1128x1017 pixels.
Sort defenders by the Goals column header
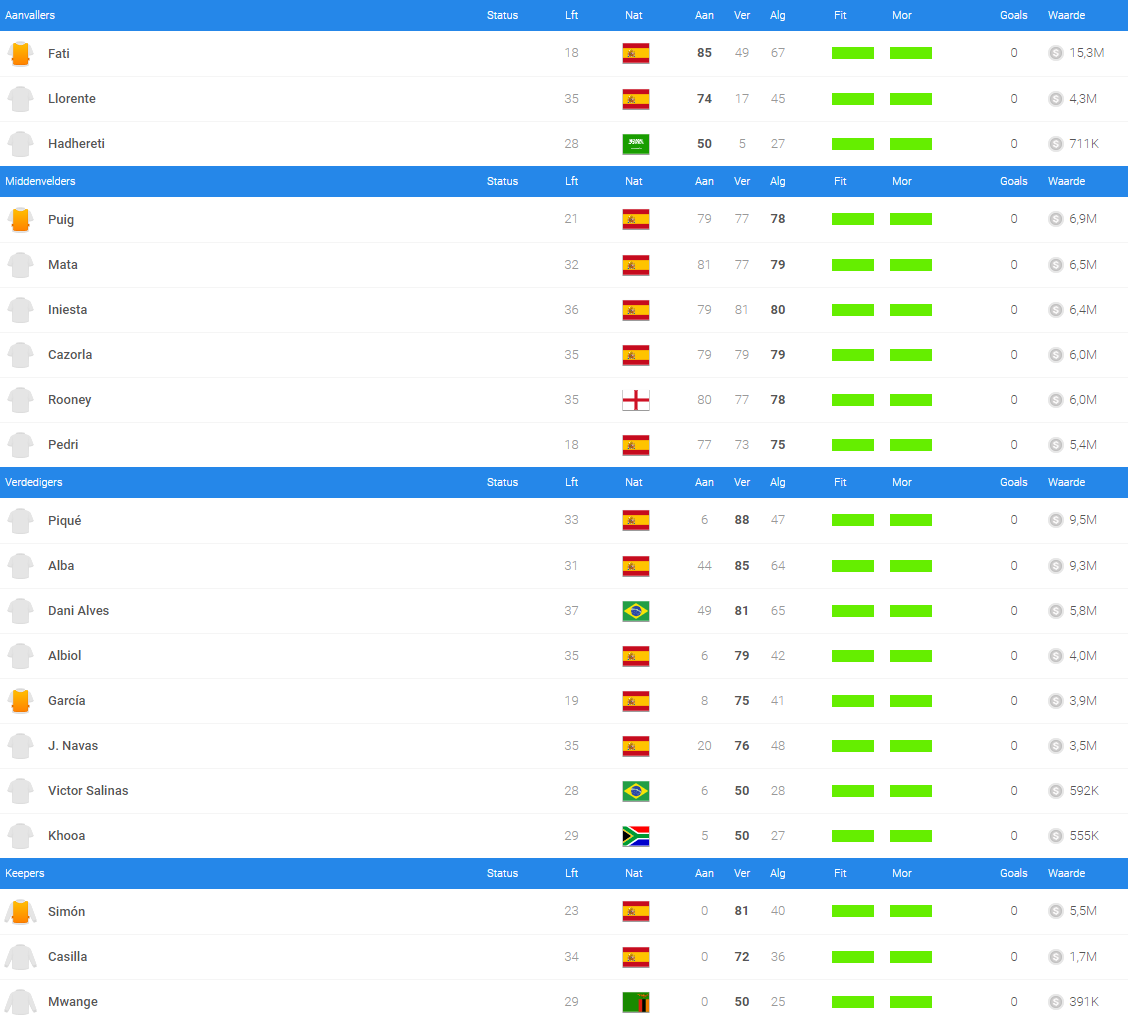coord(1014,482)
